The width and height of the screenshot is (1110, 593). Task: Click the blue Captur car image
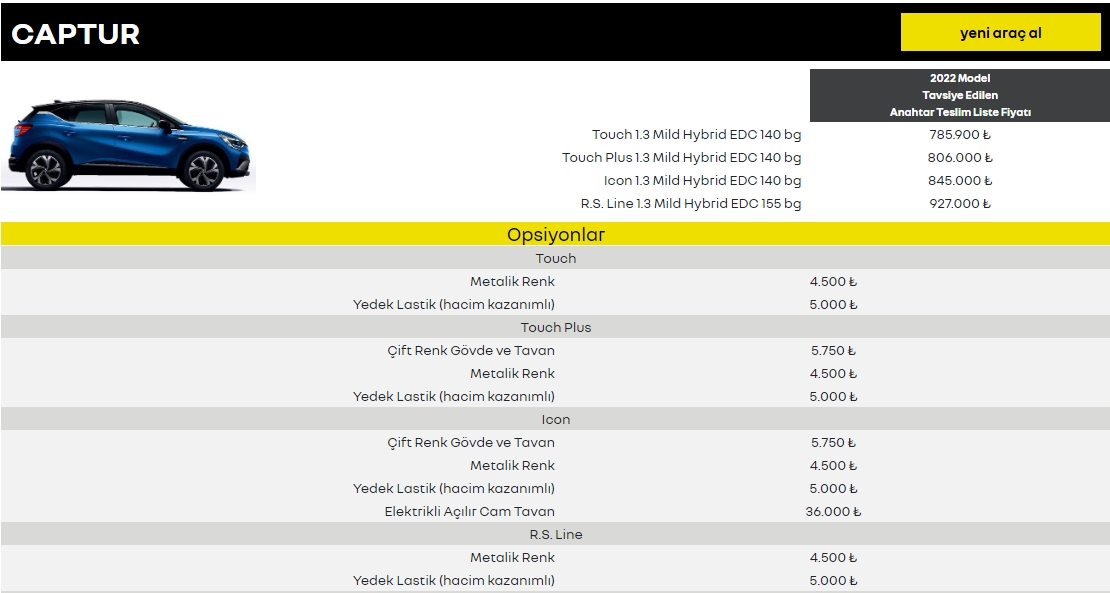[x=128, y=146]
